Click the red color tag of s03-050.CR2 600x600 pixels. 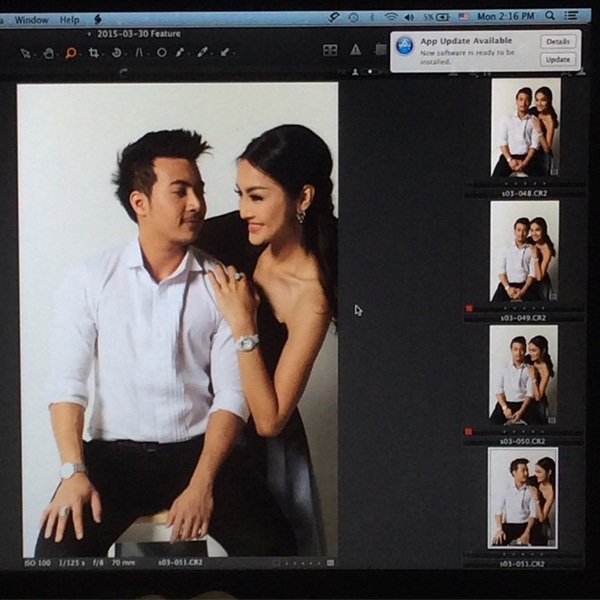click(x=468, y=432)
